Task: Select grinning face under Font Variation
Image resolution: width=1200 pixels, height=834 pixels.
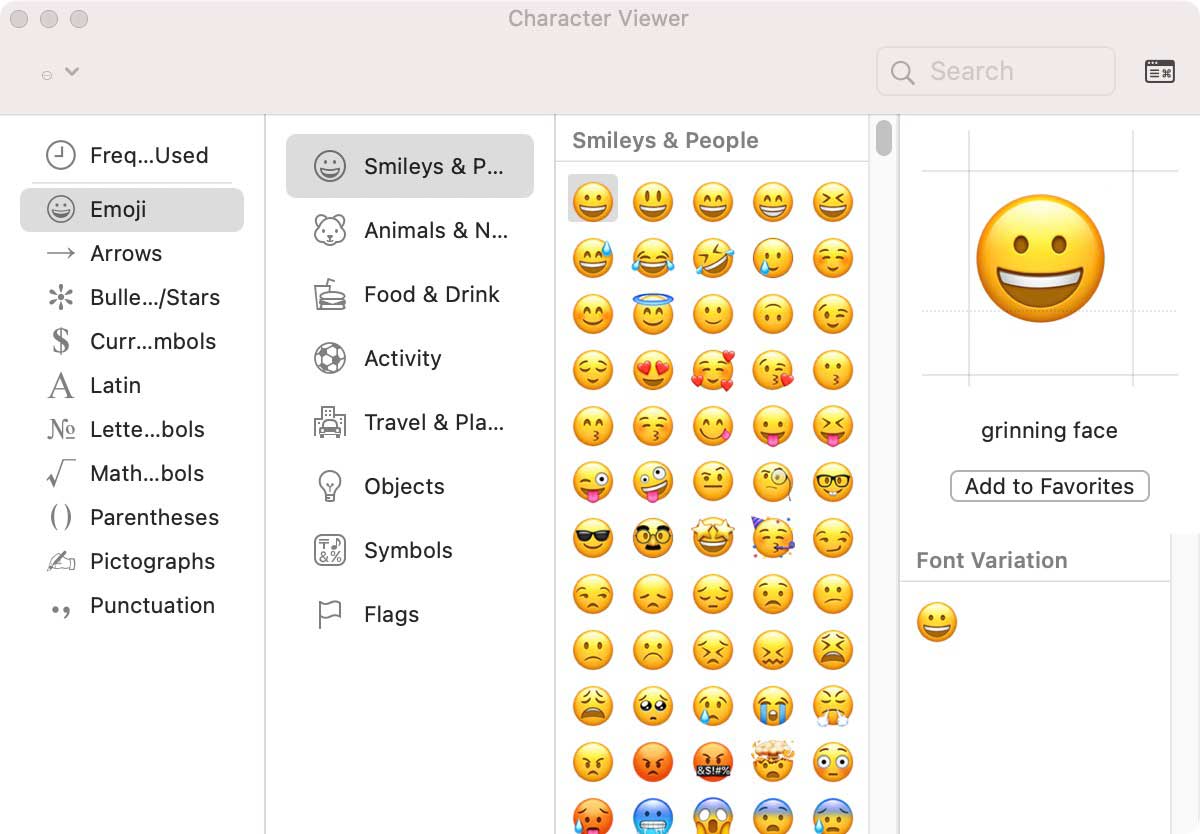Action: 937,622
